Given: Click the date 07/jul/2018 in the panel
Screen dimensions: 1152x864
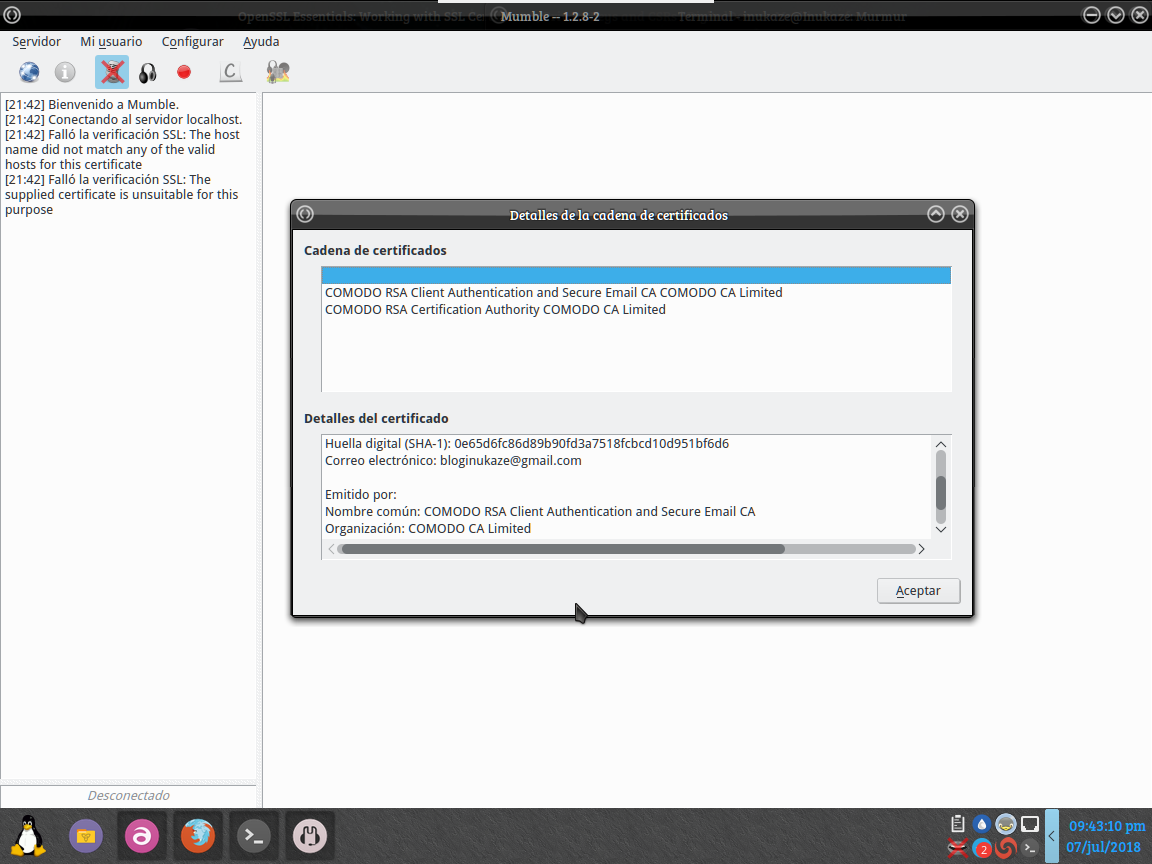Looking at the screenshot, I should click(1104, 847).
